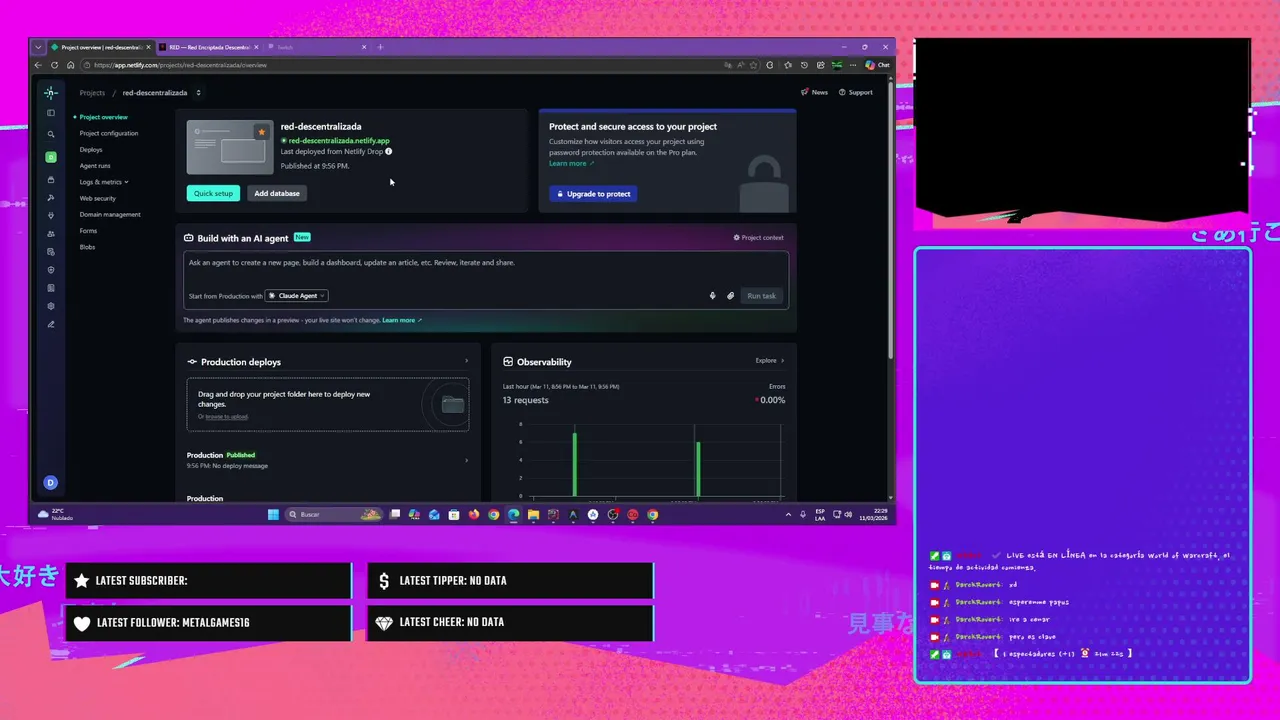Image resolution: width=1280 pixels, height=720 pixels.
Task: Open Copilot Chat in browser toolbar
Action: pyautogui.click(x=877, y=65)
